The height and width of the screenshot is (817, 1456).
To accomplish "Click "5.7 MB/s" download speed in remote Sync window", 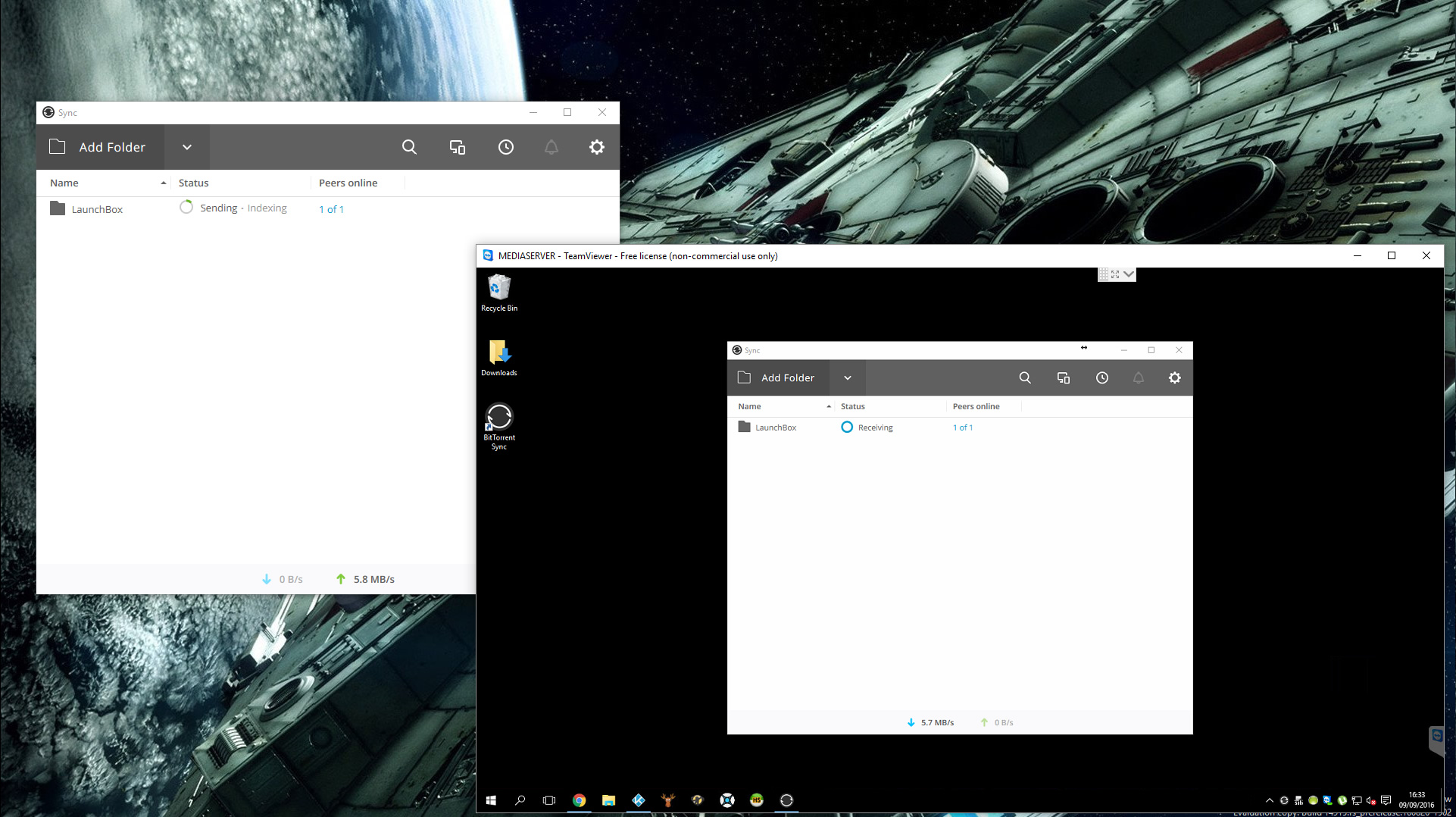I will (938, 722).
